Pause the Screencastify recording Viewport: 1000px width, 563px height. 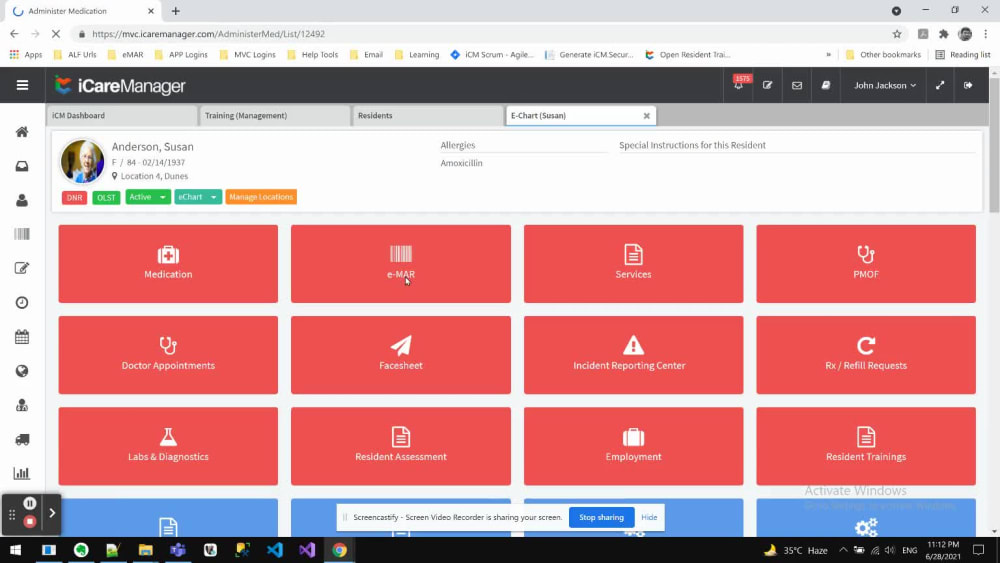pos(29,503)
